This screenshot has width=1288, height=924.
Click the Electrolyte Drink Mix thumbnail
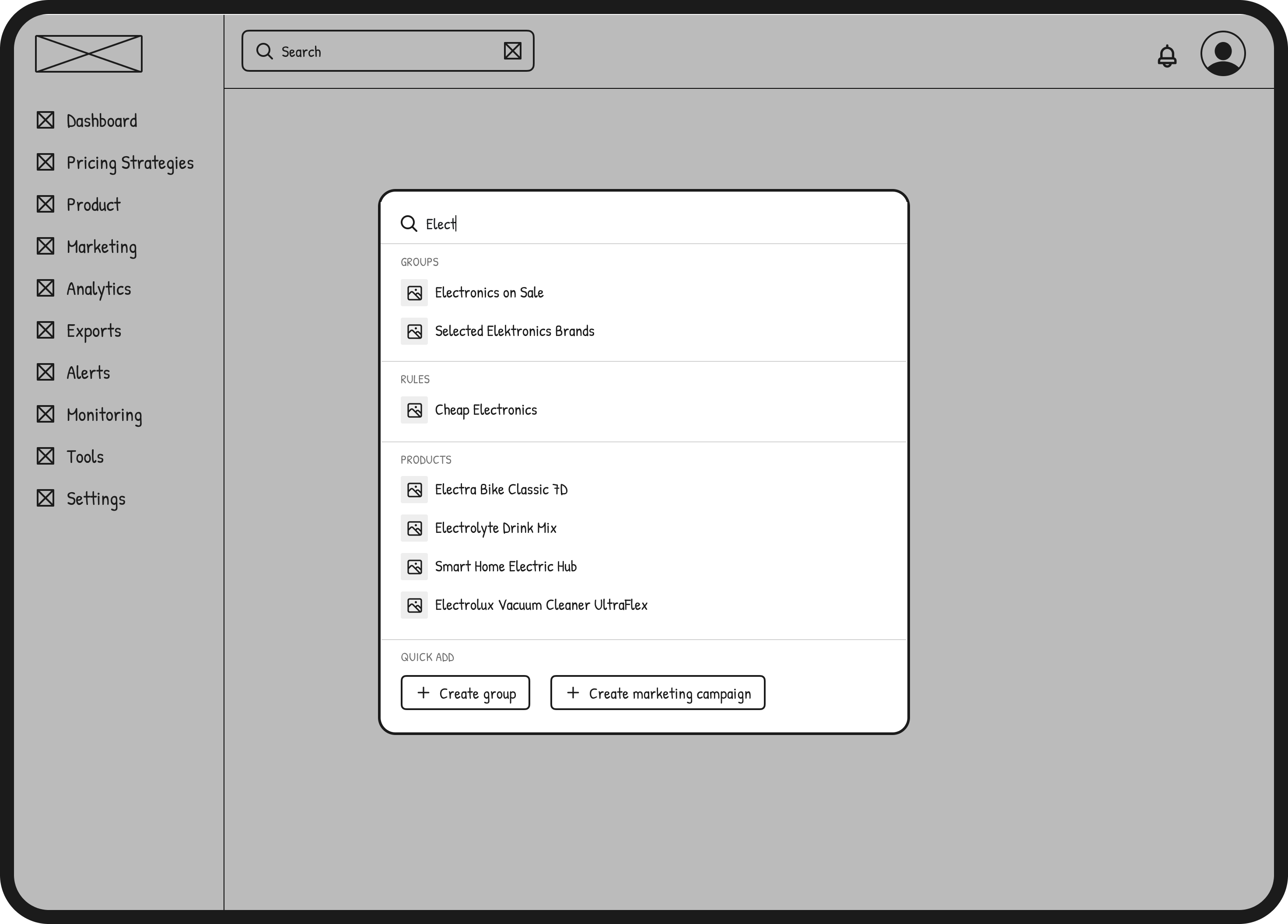click(x=414, y=528)
